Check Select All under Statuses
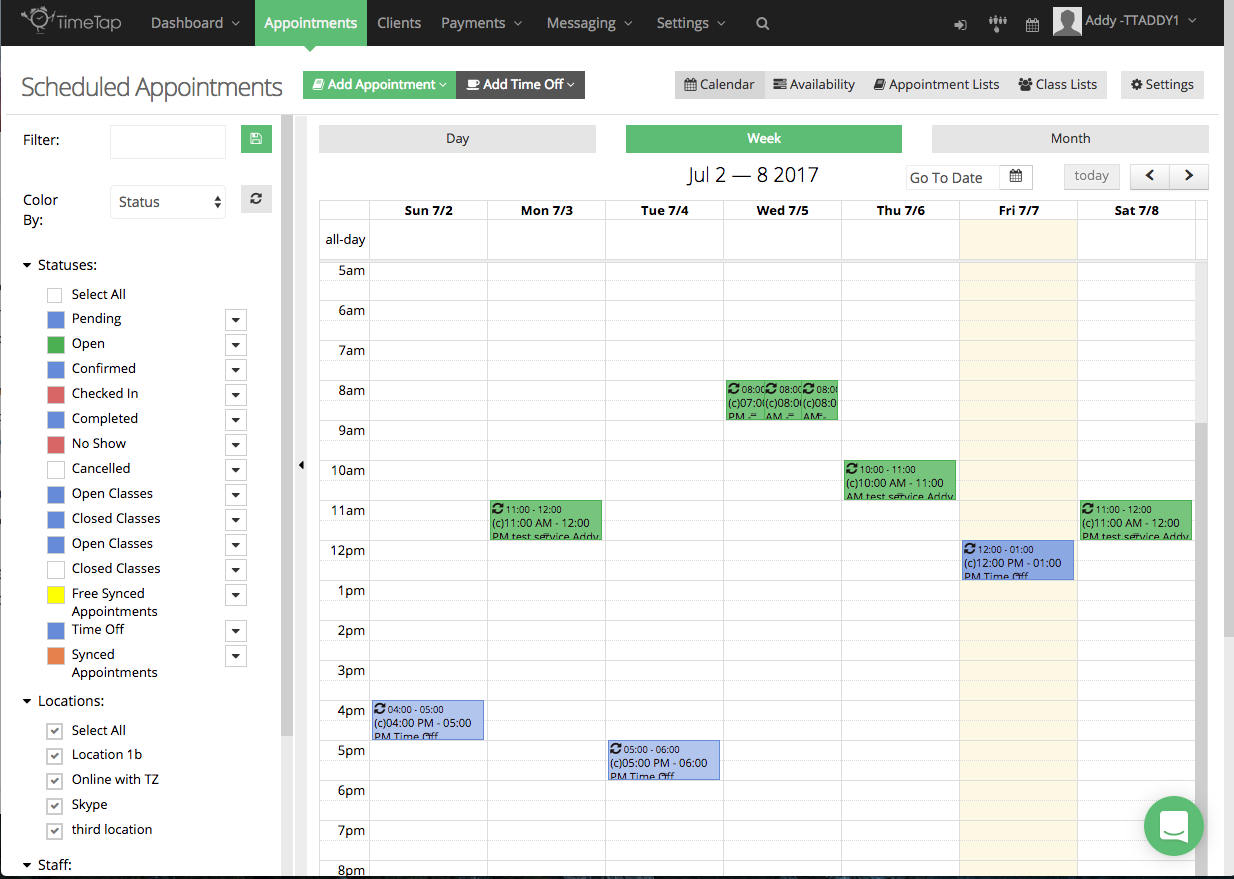 point(55,295)
